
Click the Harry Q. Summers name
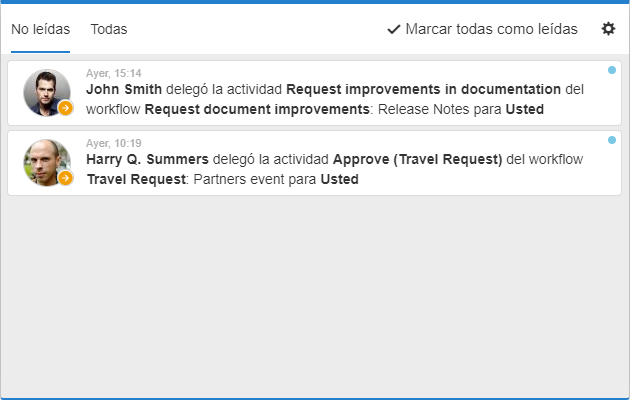coord(147,159)
